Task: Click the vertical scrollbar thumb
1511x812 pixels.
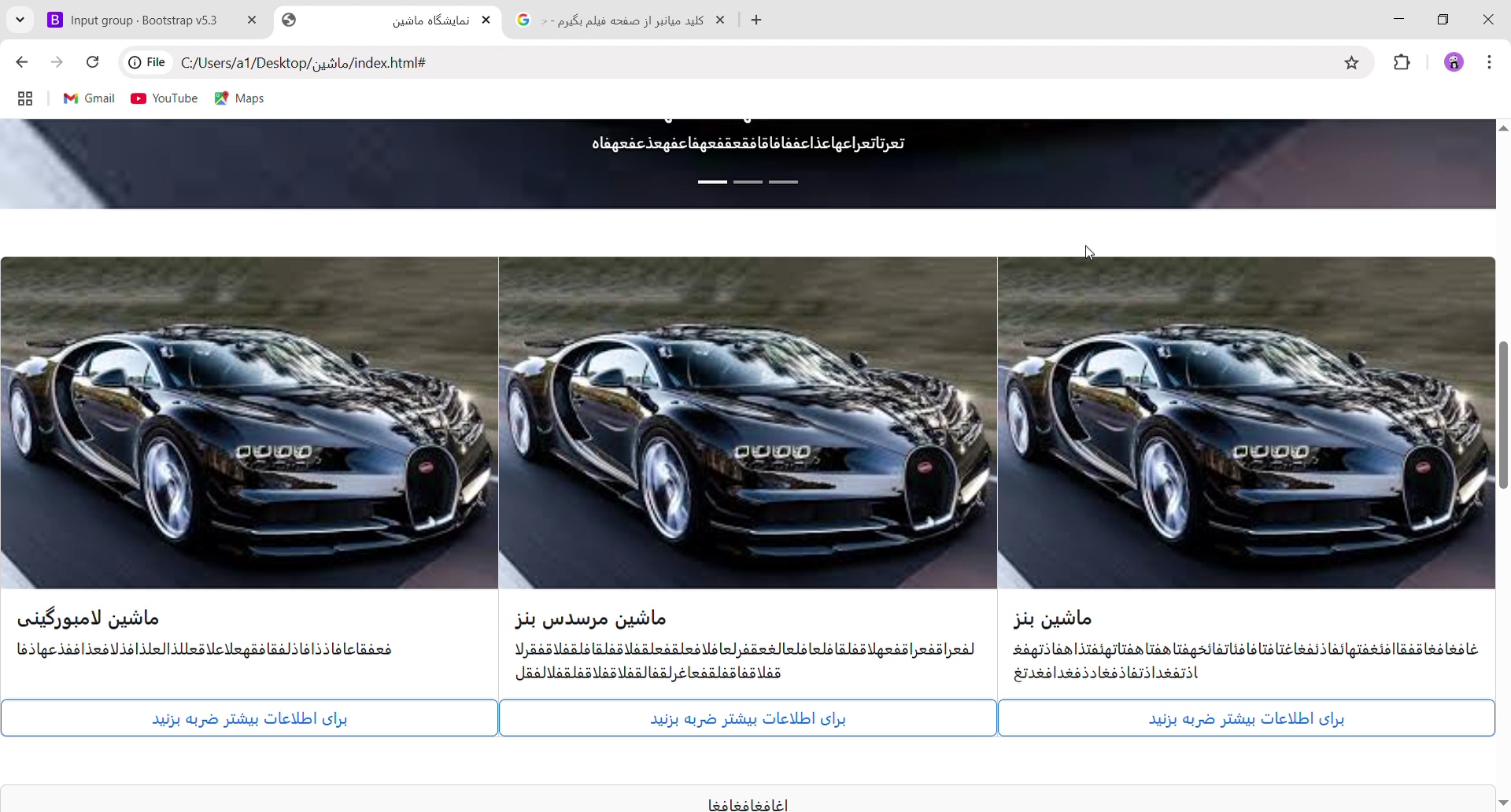Action: click(x=1503, y=415)
